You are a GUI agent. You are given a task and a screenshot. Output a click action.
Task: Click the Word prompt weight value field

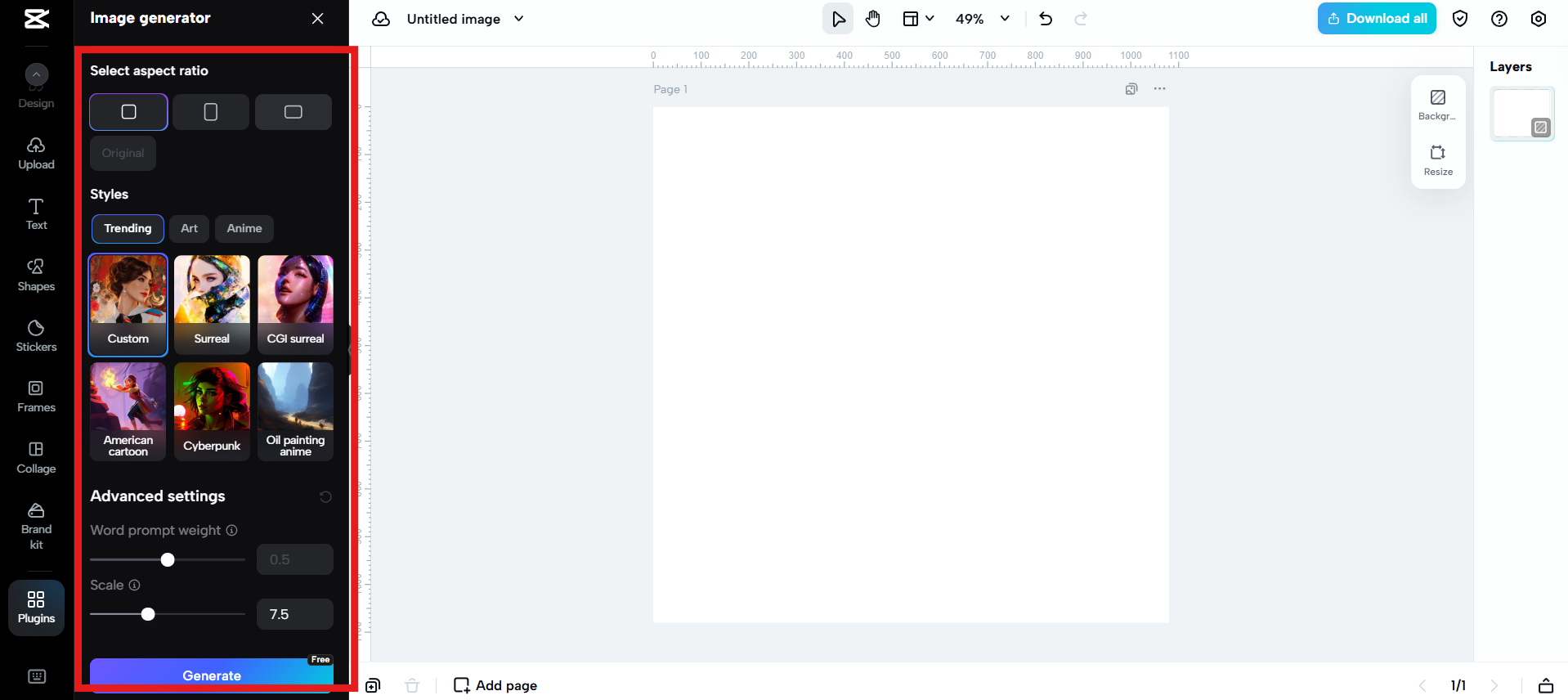pyautogui.click(x=295, y=559)
